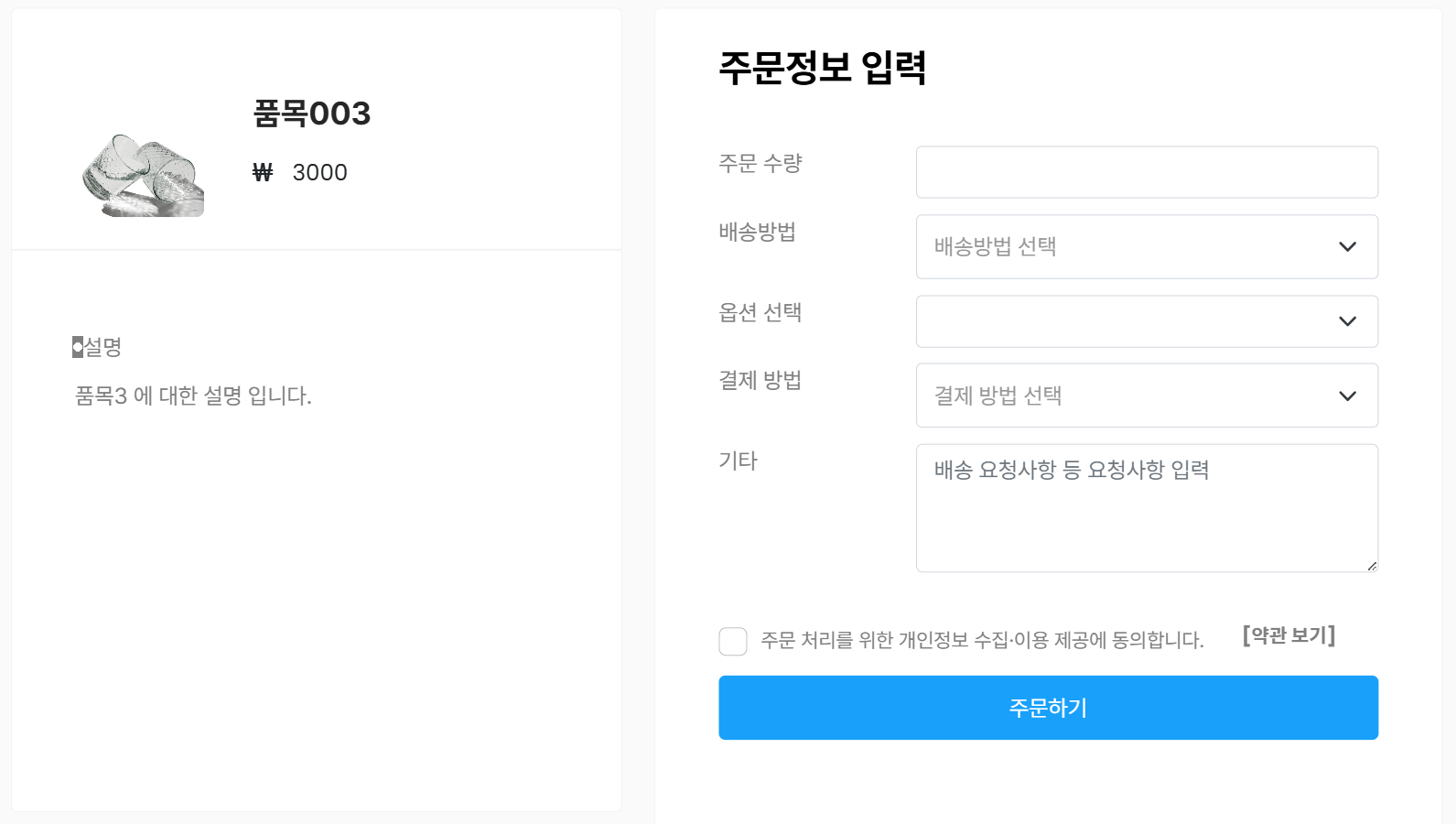Image resolution: width=1456 pixels, height=824 pixels.
Task: Click the textarea resize handle corner
Action: tap(1373, 566)
